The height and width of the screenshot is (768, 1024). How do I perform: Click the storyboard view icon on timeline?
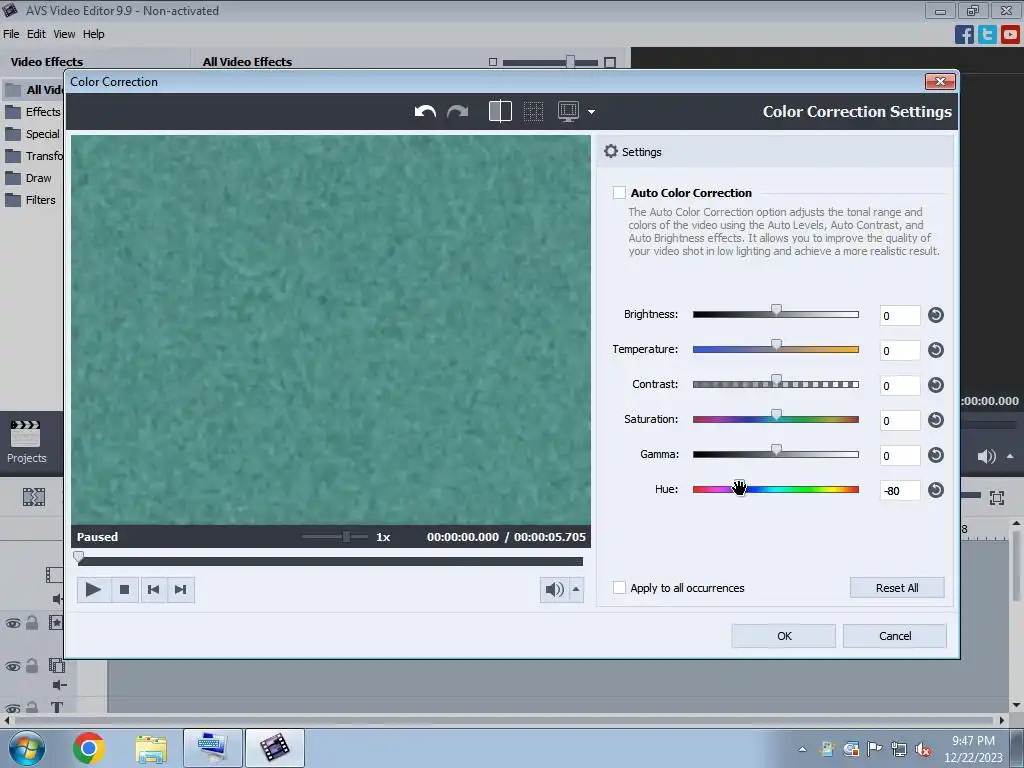[34, 498]
